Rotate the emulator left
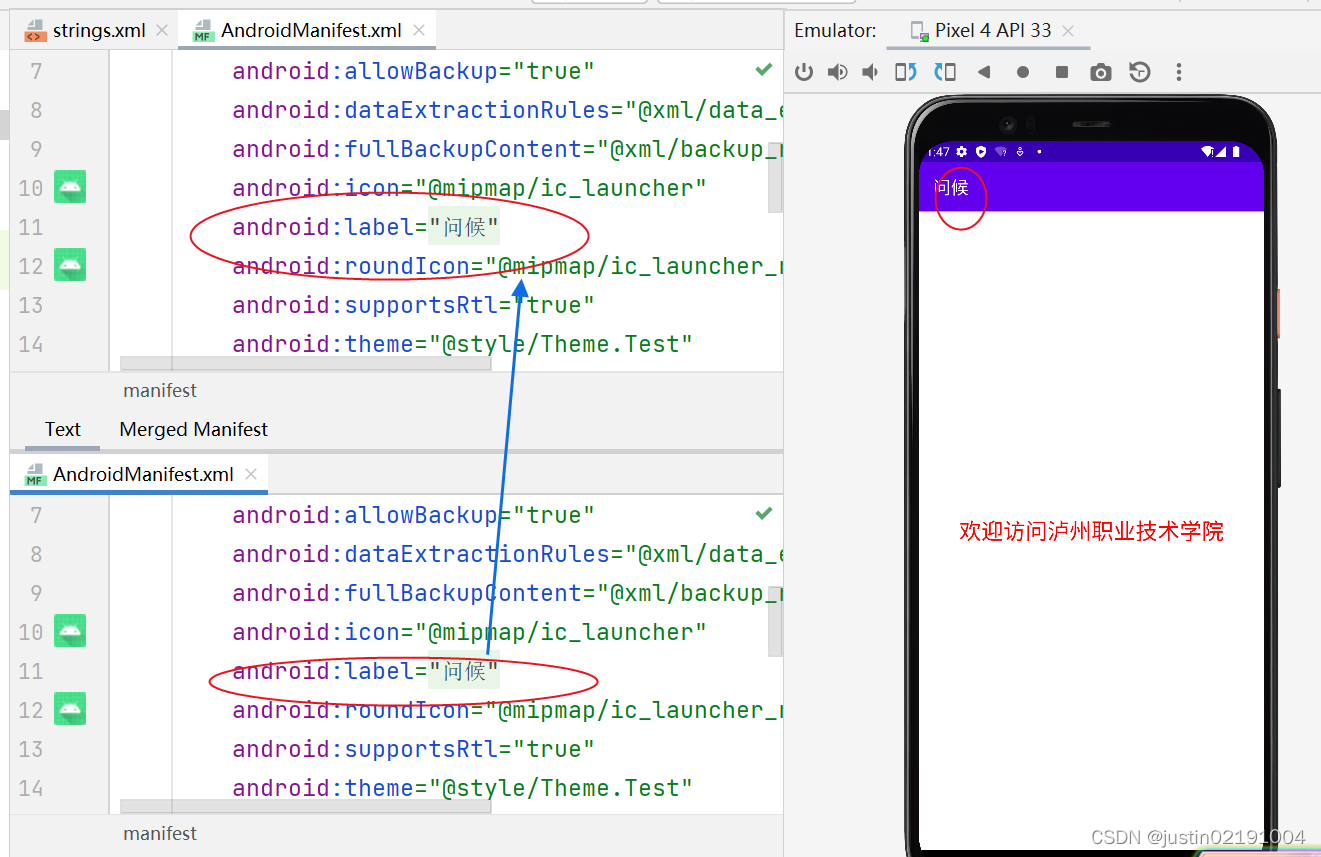This screenshot has width=1321, height=857. 906,72
